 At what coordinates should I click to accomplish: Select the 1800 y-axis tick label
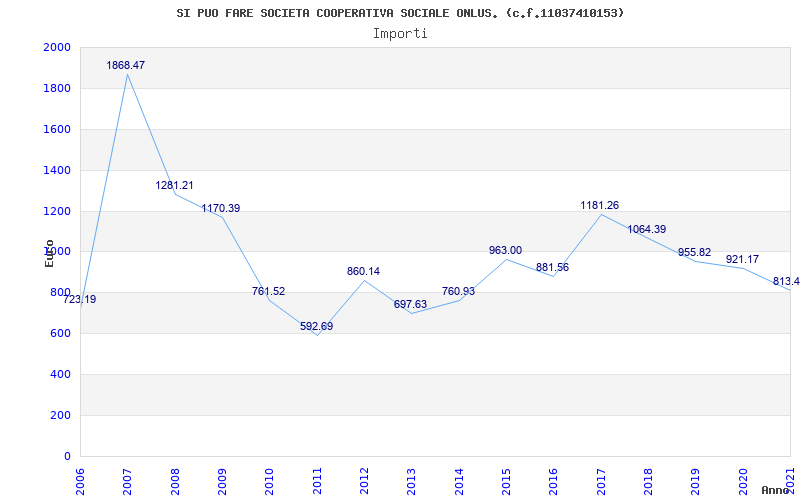point(57,88)
